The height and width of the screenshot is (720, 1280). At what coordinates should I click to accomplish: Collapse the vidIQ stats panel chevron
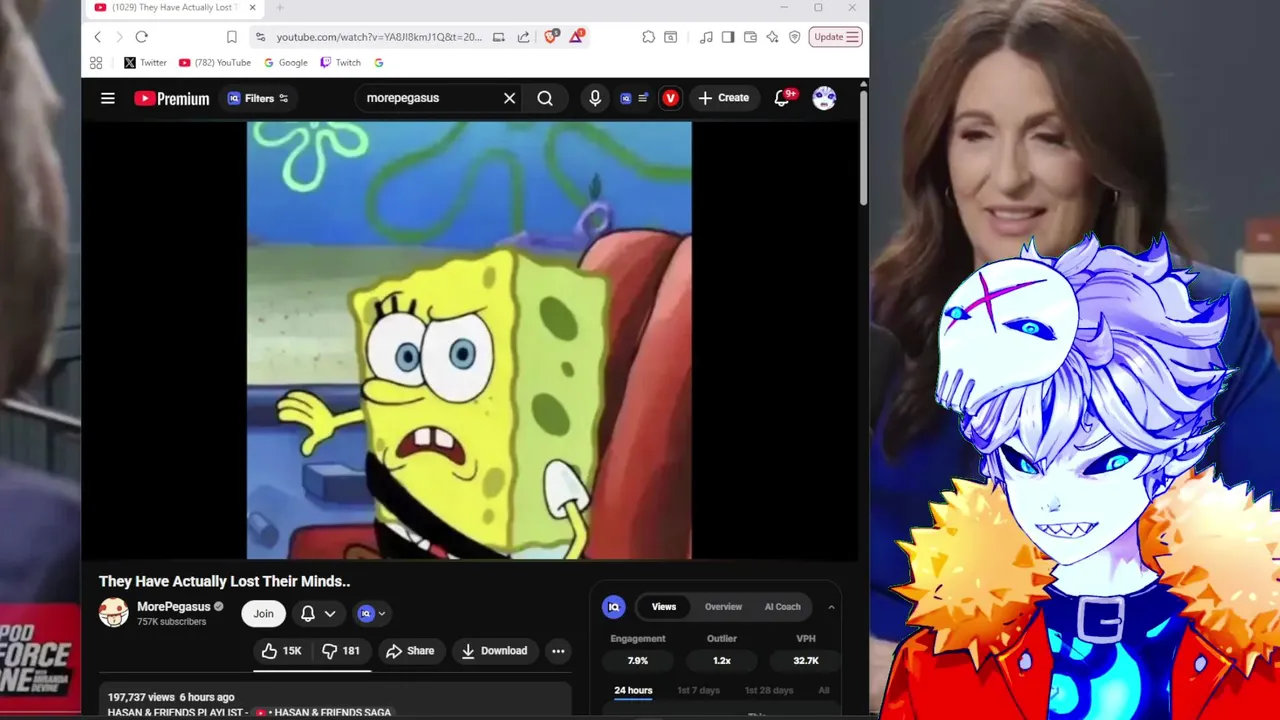pos(831,607)
